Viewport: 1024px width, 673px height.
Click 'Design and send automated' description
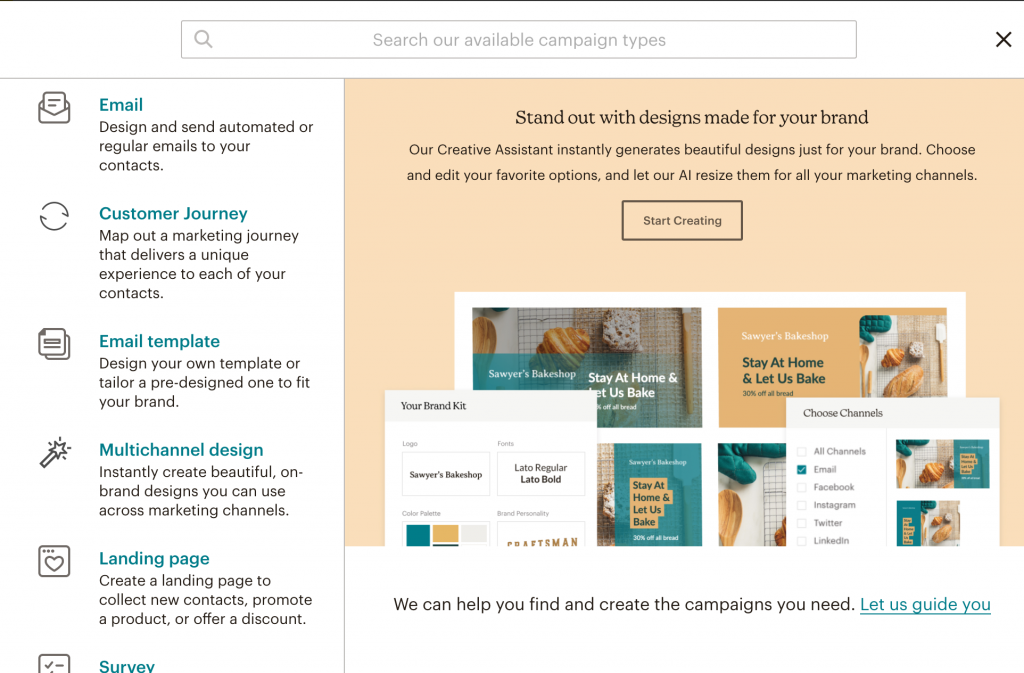tap(206, 146)
